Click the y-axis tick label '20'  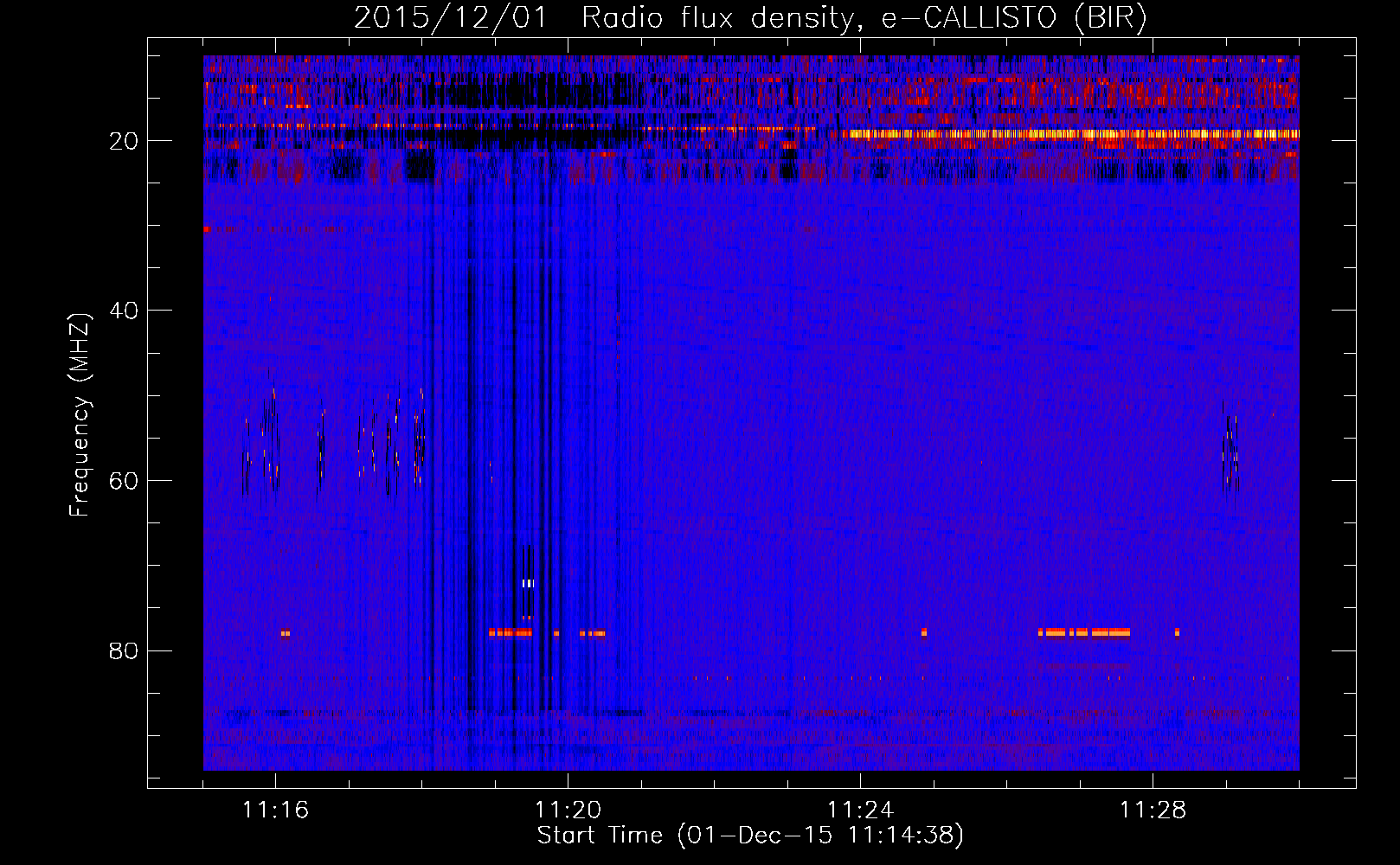[124, 141]
